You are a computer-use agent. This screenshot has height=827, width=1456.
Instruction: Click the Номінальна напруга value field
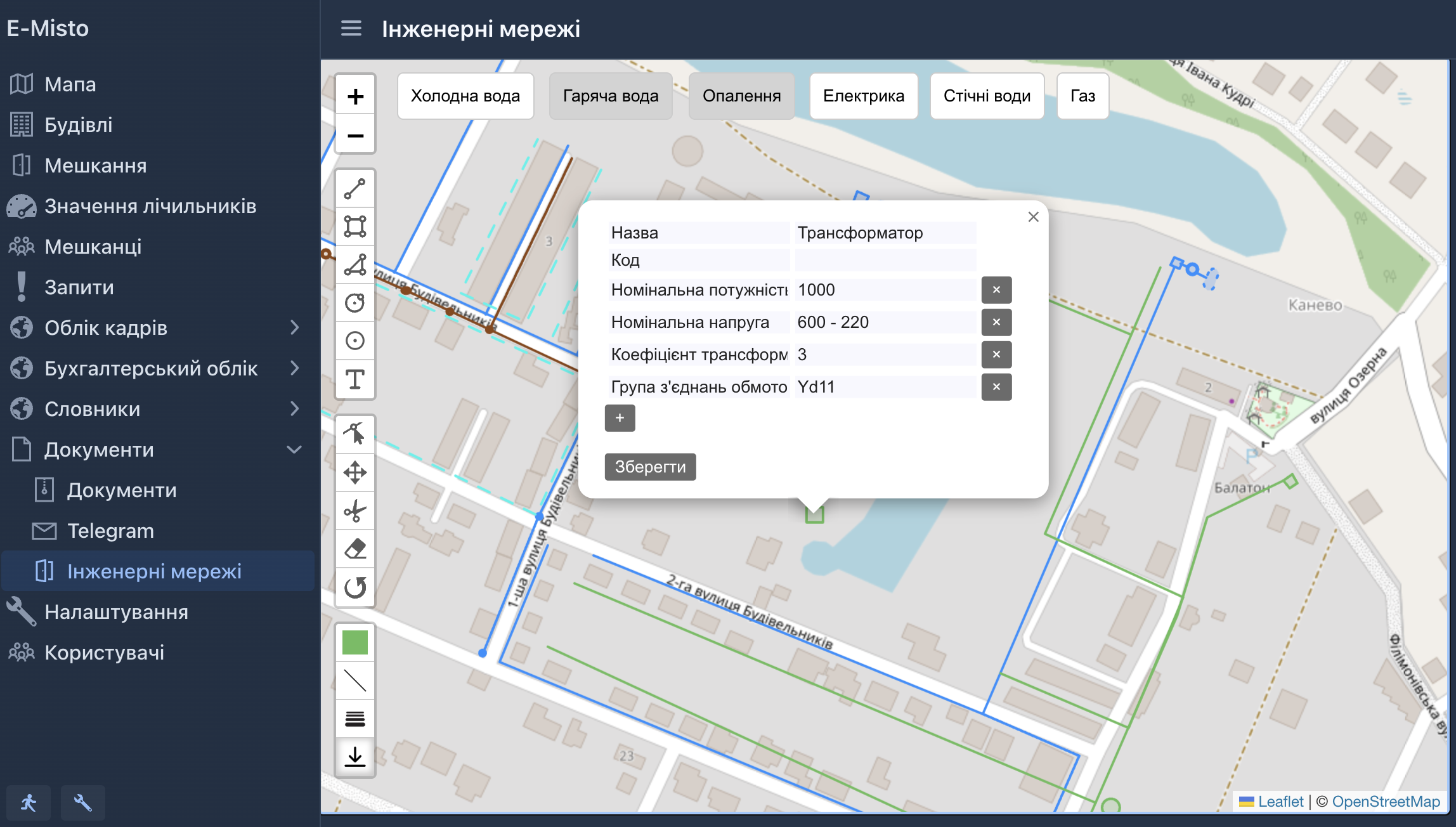click(x=885, y=322)
